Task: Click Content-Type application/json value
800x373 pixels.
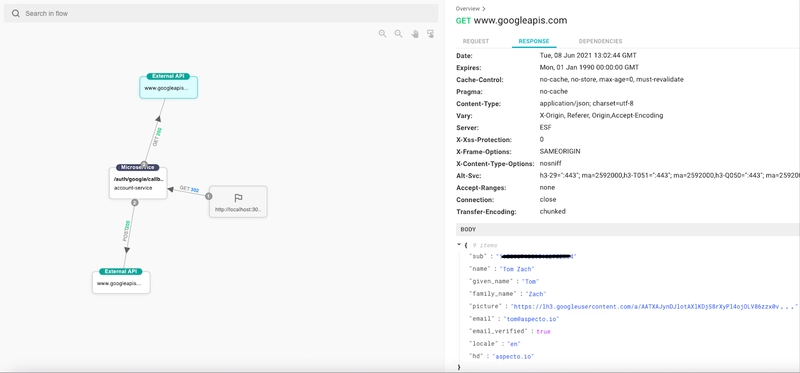Action: [x=586, y=104]
